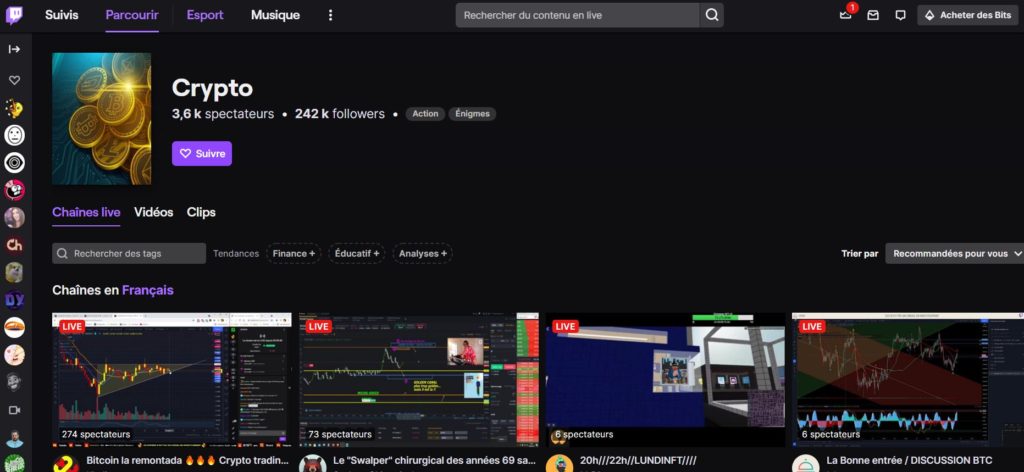1024x472 pixels.
Task: Add the Éducatif tag filter
Action: pyautogui.click(x=357, y=254)
